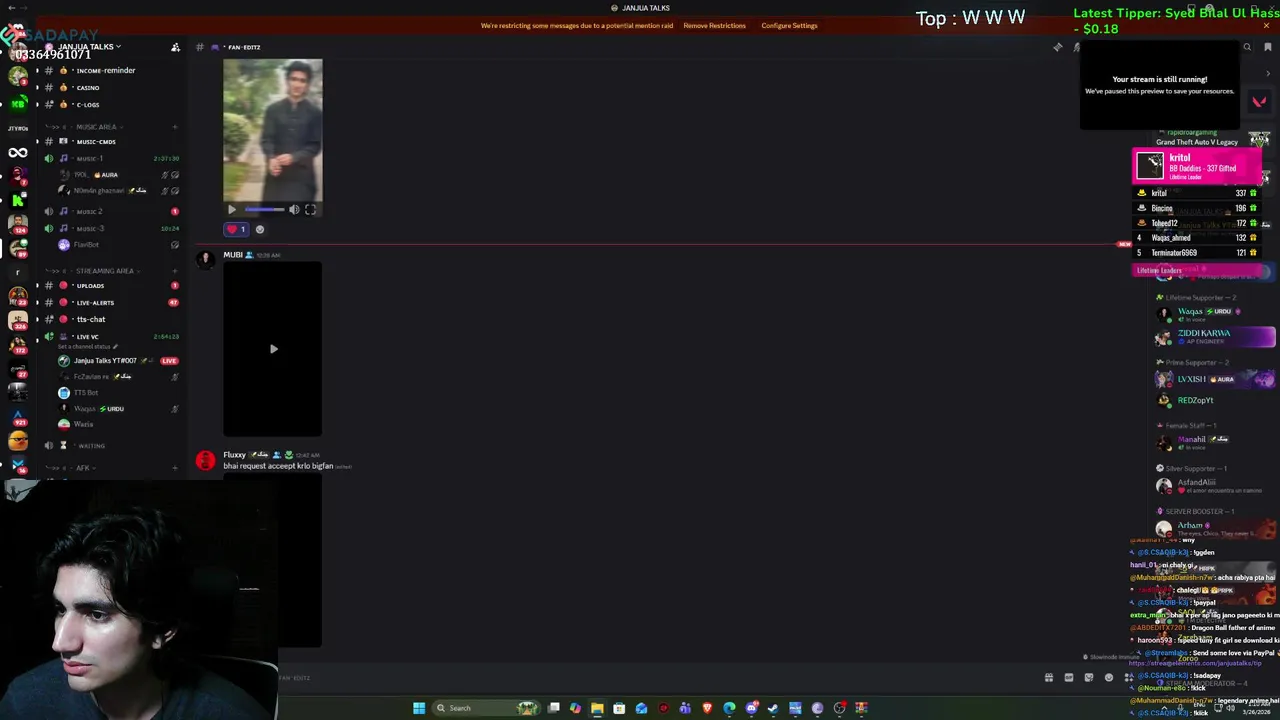Image resolution: width=1280 pixels, height=720 pixels.
Task: Open Grand Theft Auto V Legacy activity
Action: tap(1197, 142)
